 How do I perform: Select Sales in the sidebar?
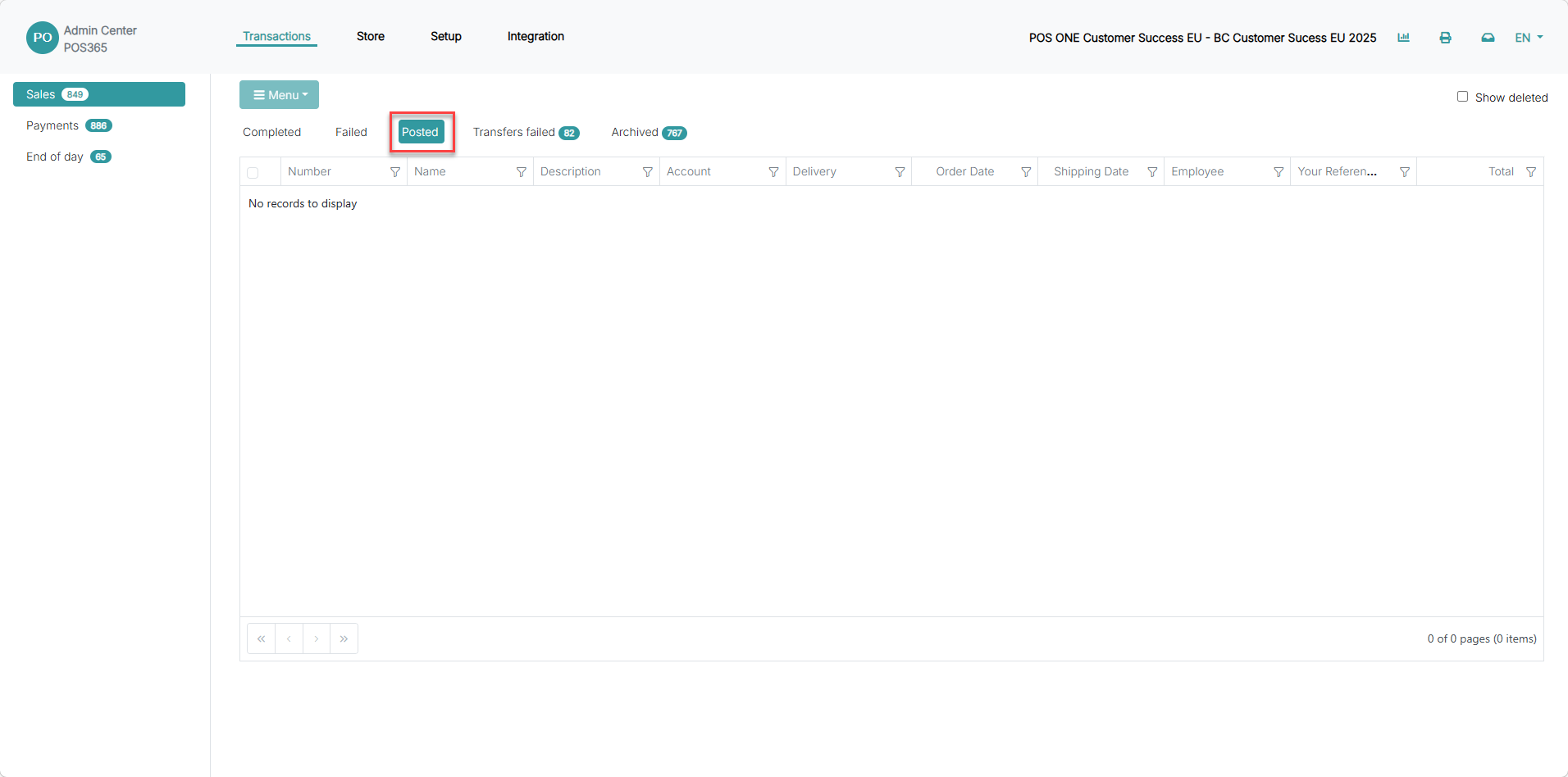tap(99, 94)
